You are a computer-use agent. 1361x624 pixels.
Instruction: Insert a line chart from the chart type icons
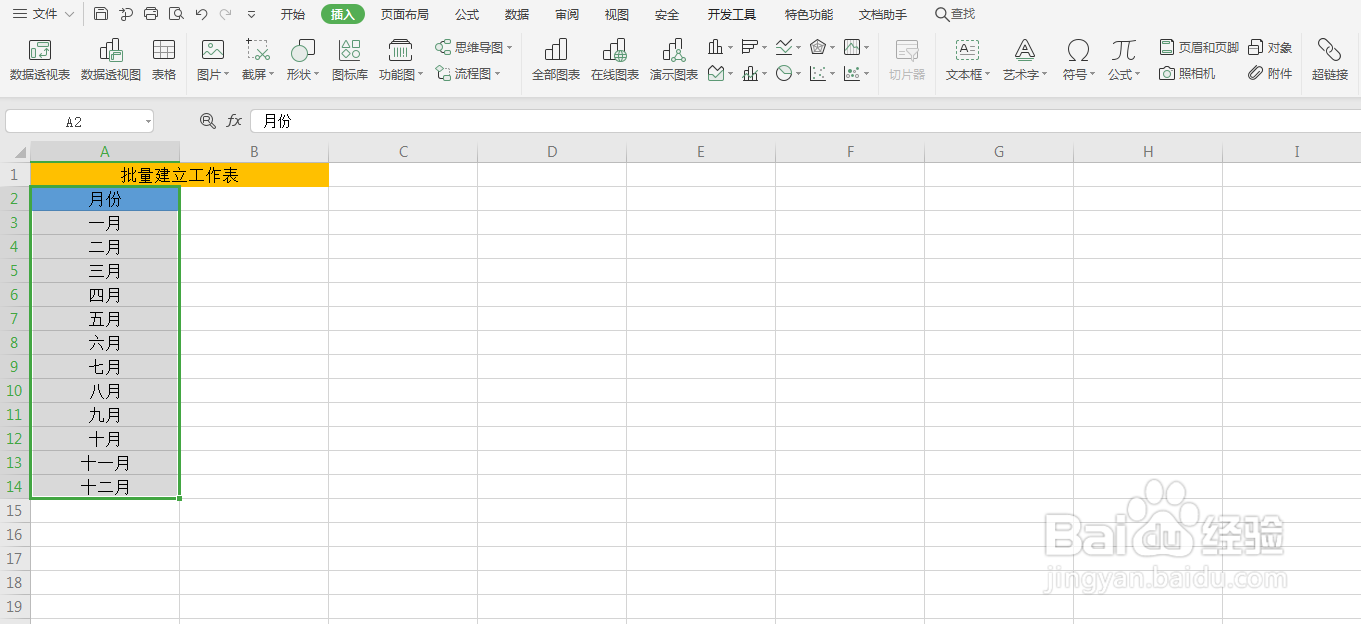point(784,47)
